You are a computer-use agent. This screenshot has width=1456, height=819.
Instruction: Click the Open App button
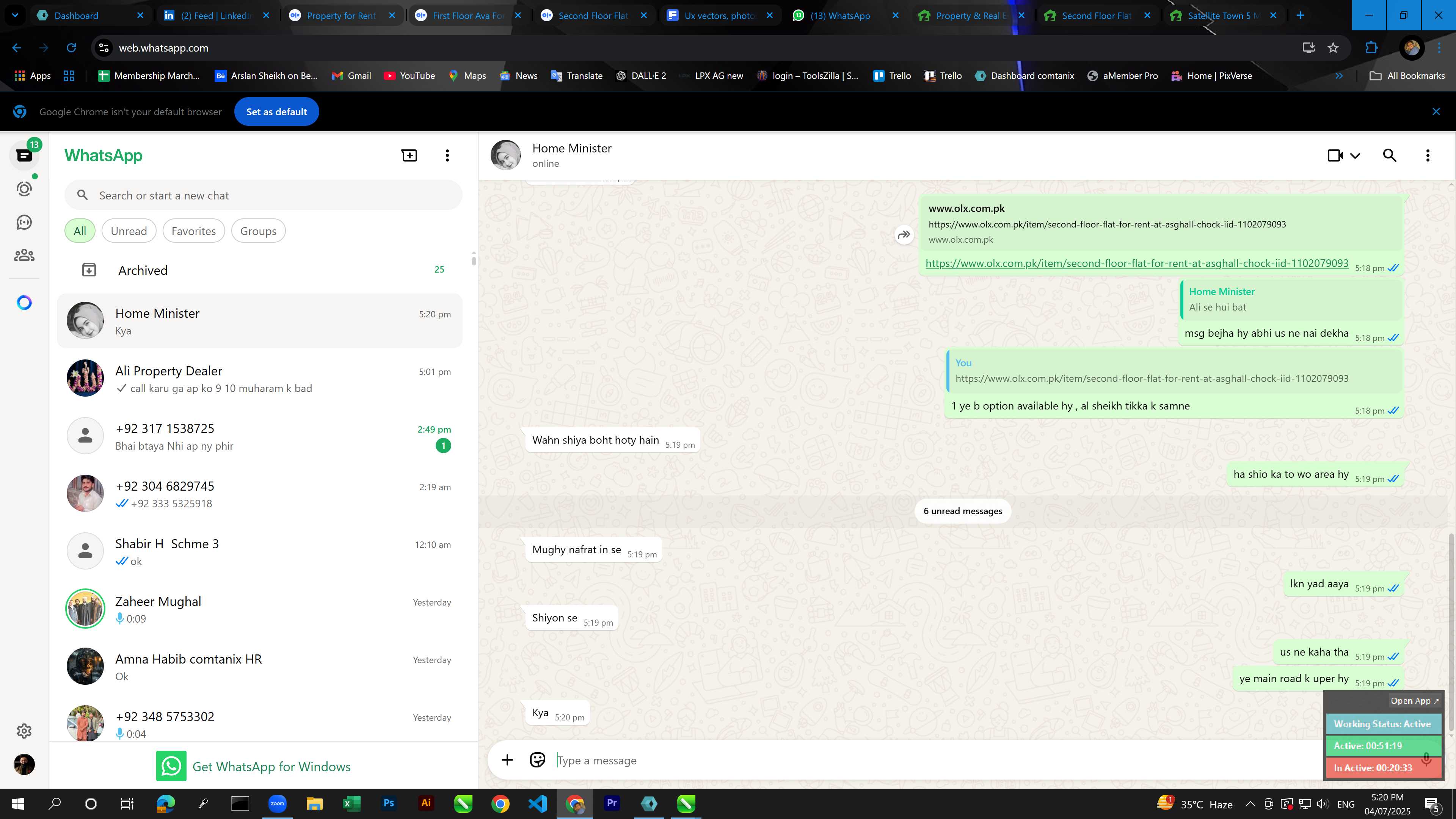1415,701
